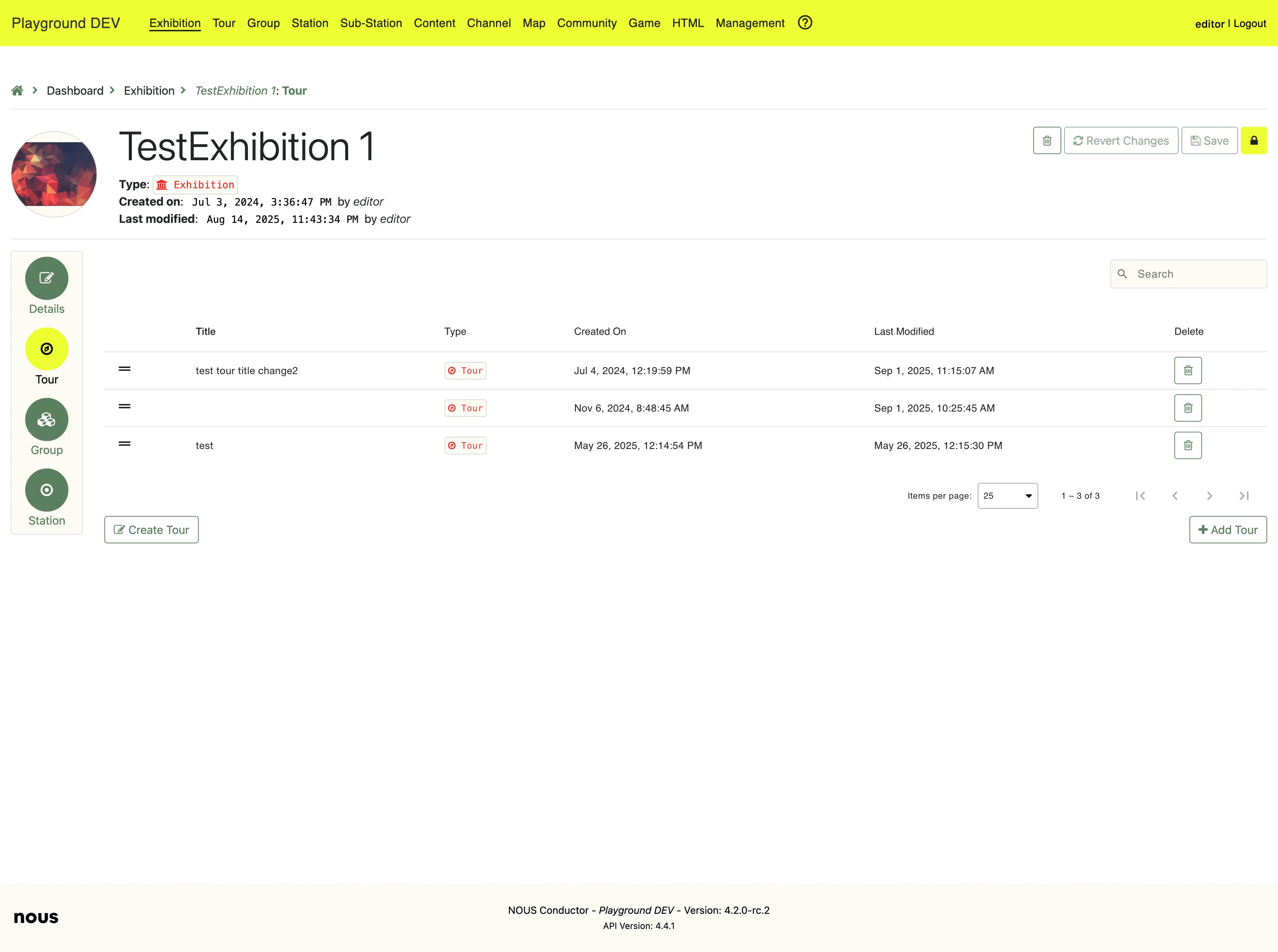
Task: Open the help question mark icon
Action: (805, 22)
